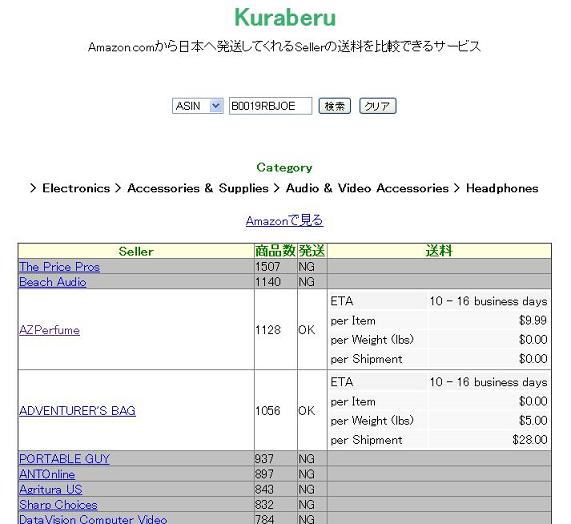Click the 商品数 column header
The image size is (571, 524).
tap(275, 251)
